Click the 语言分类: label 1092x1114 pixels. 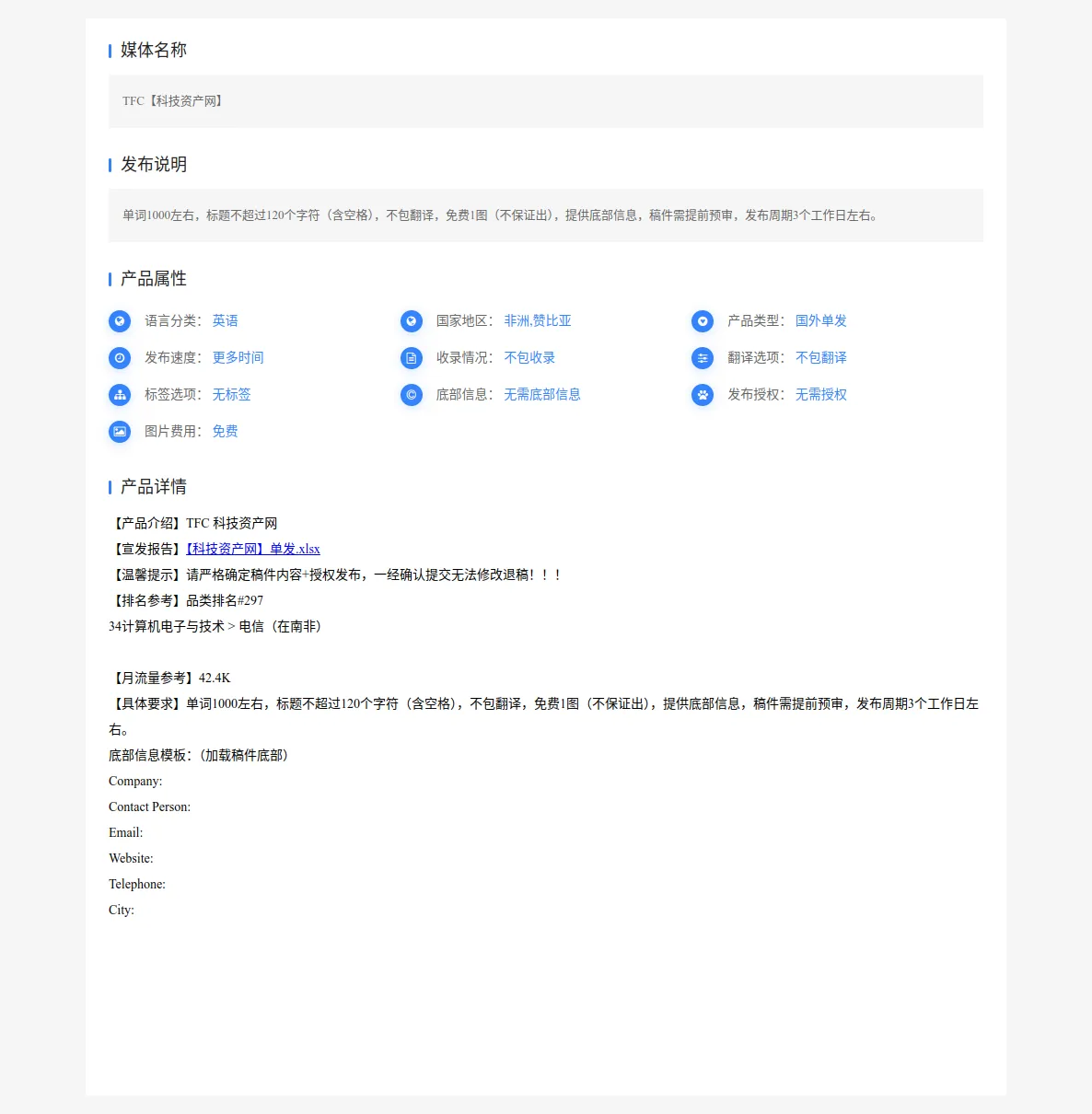click(174, 320)
